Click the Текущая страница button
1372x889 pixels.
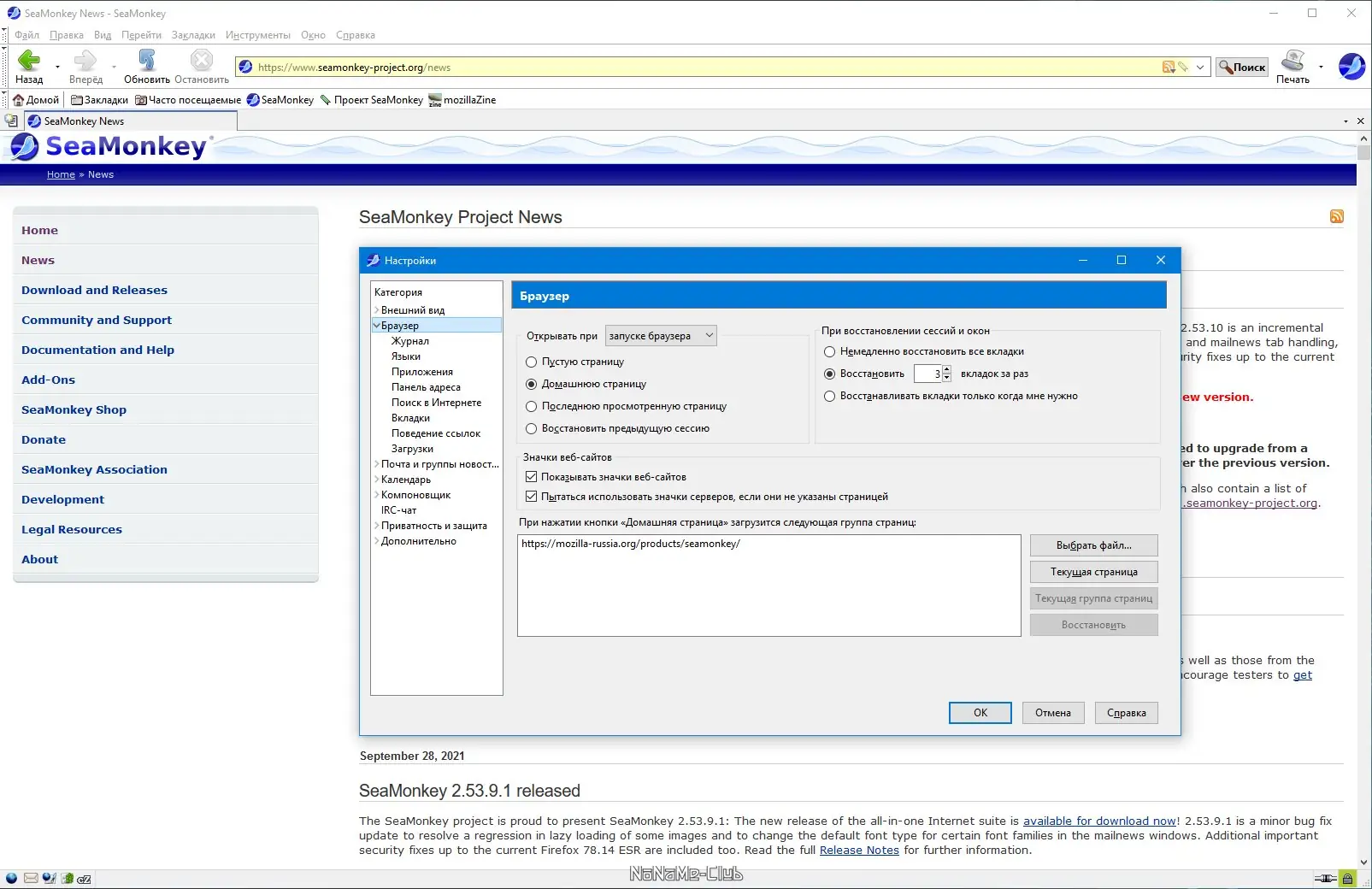point(1094,572)
